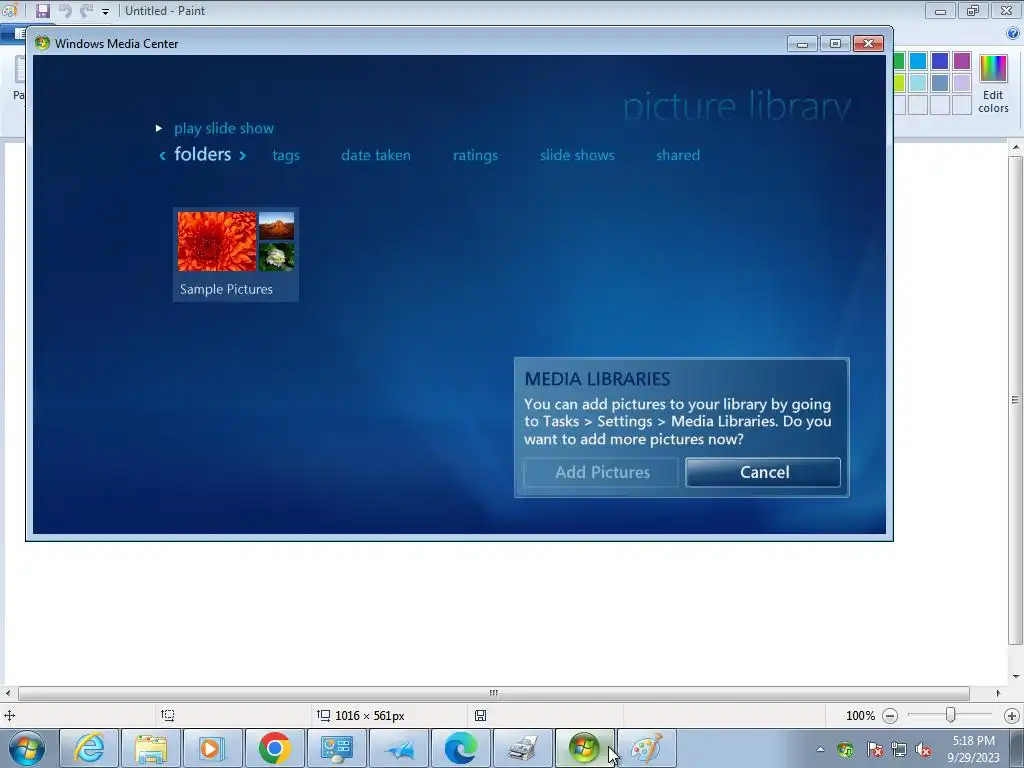
Task: Launch Google Chrome from the taskbar
Action: coord(274,748)
